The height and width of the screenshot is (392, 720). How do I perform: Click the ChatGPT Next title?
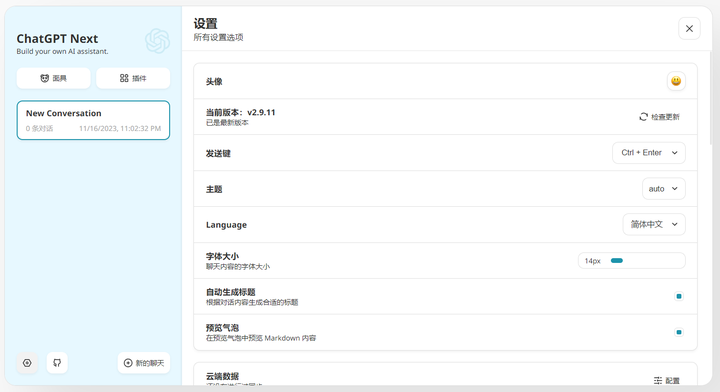click(57, 39)
